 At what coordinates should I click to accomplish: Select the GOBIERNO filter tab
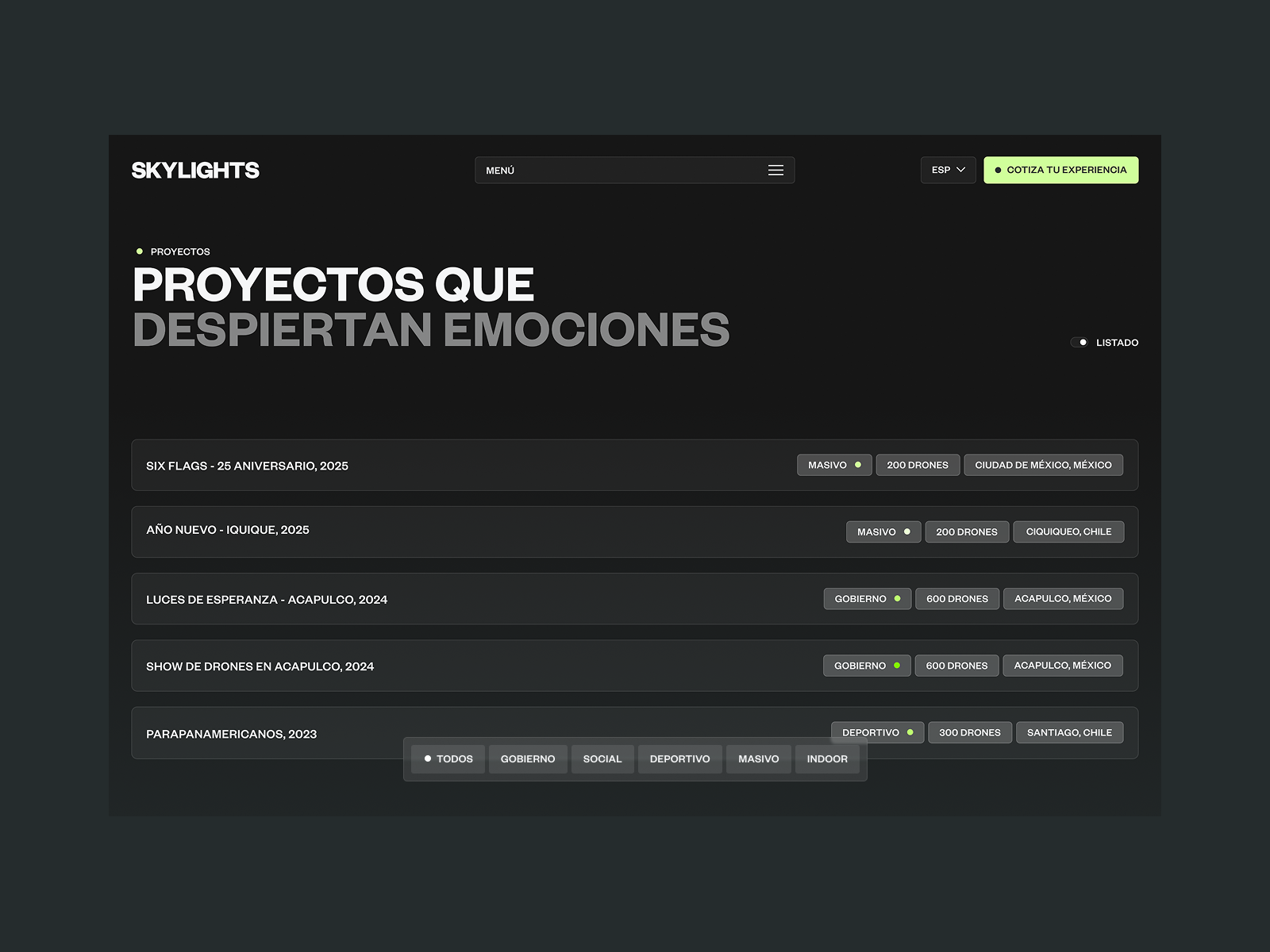point(527,758)
